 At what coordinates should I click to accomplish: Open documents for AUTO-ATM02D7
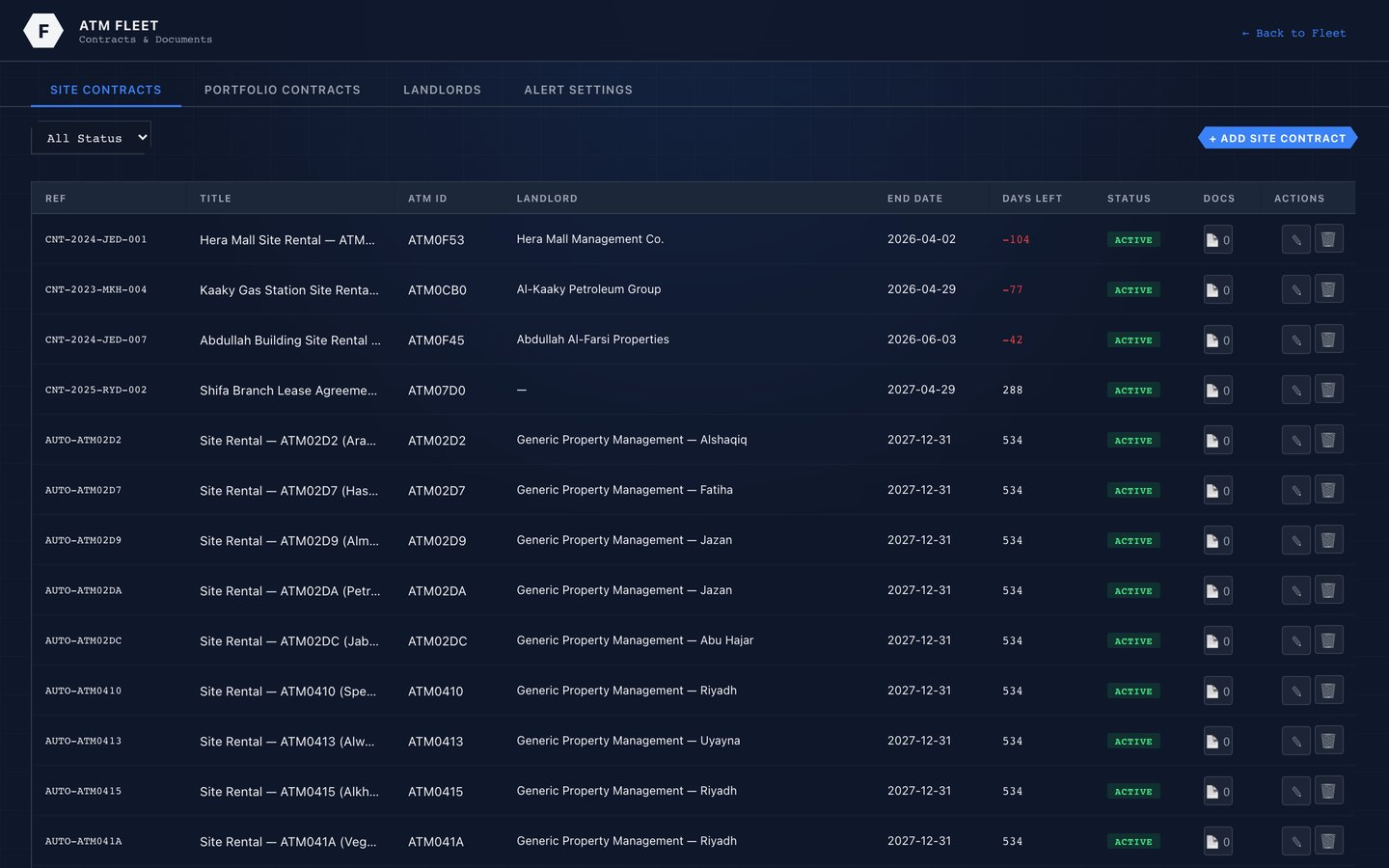click(x=1218, y=491)
